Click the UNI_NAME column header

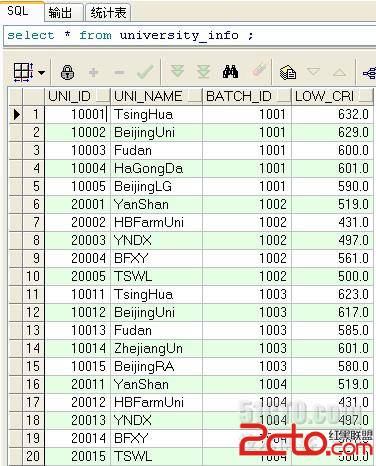click(x=156, y=96)
